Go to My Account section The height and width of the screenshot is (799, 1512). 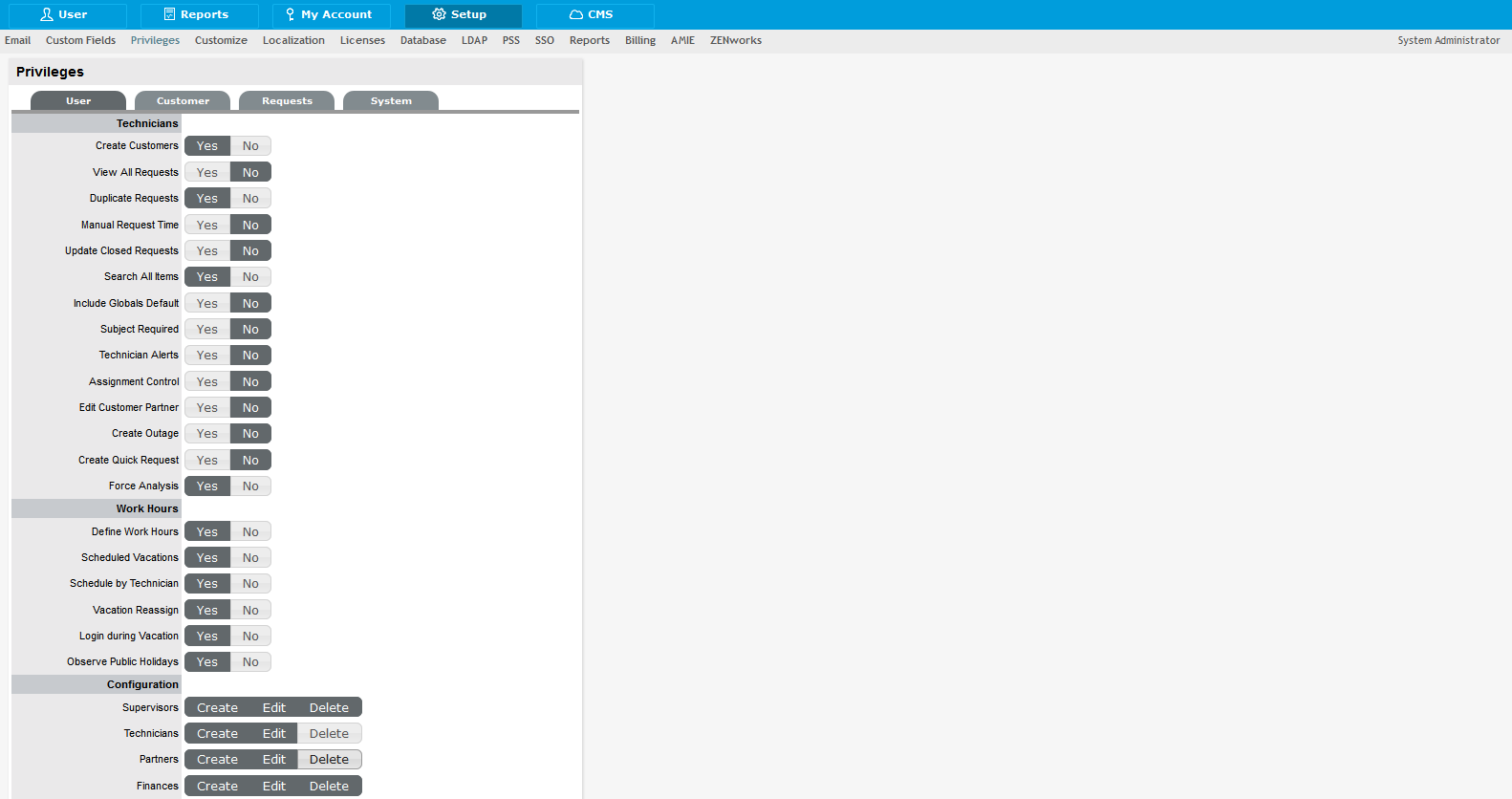pos(331,15)
